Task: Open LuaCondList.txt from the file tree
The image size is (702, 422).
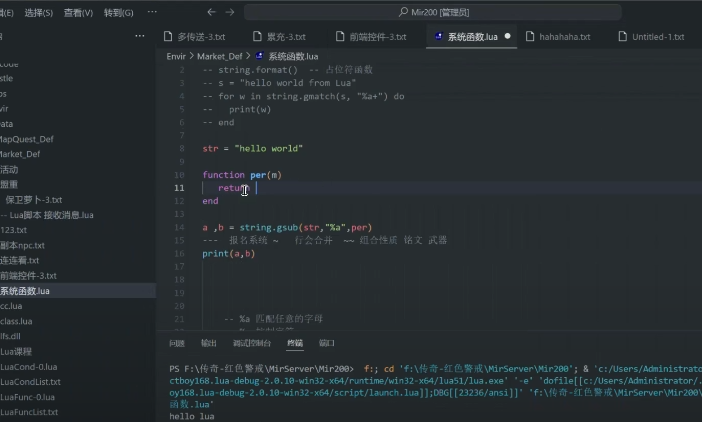Action: click(31, 381)
